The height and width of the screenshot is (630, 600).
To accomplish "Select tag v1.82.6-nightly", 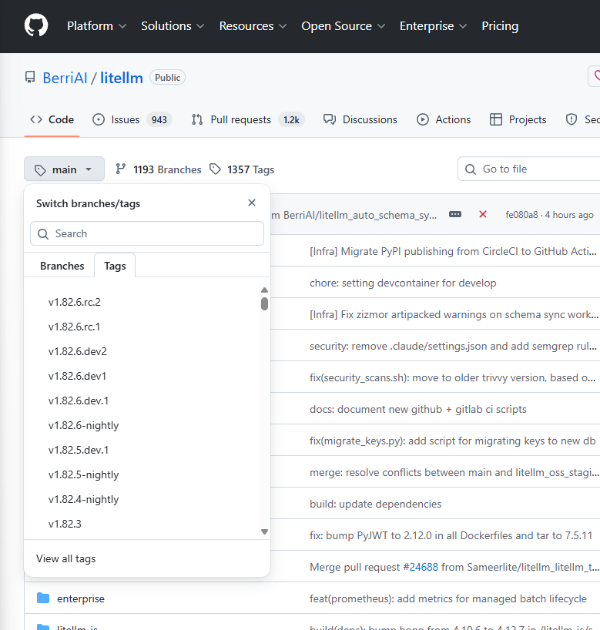I will [x=84, y=425].
